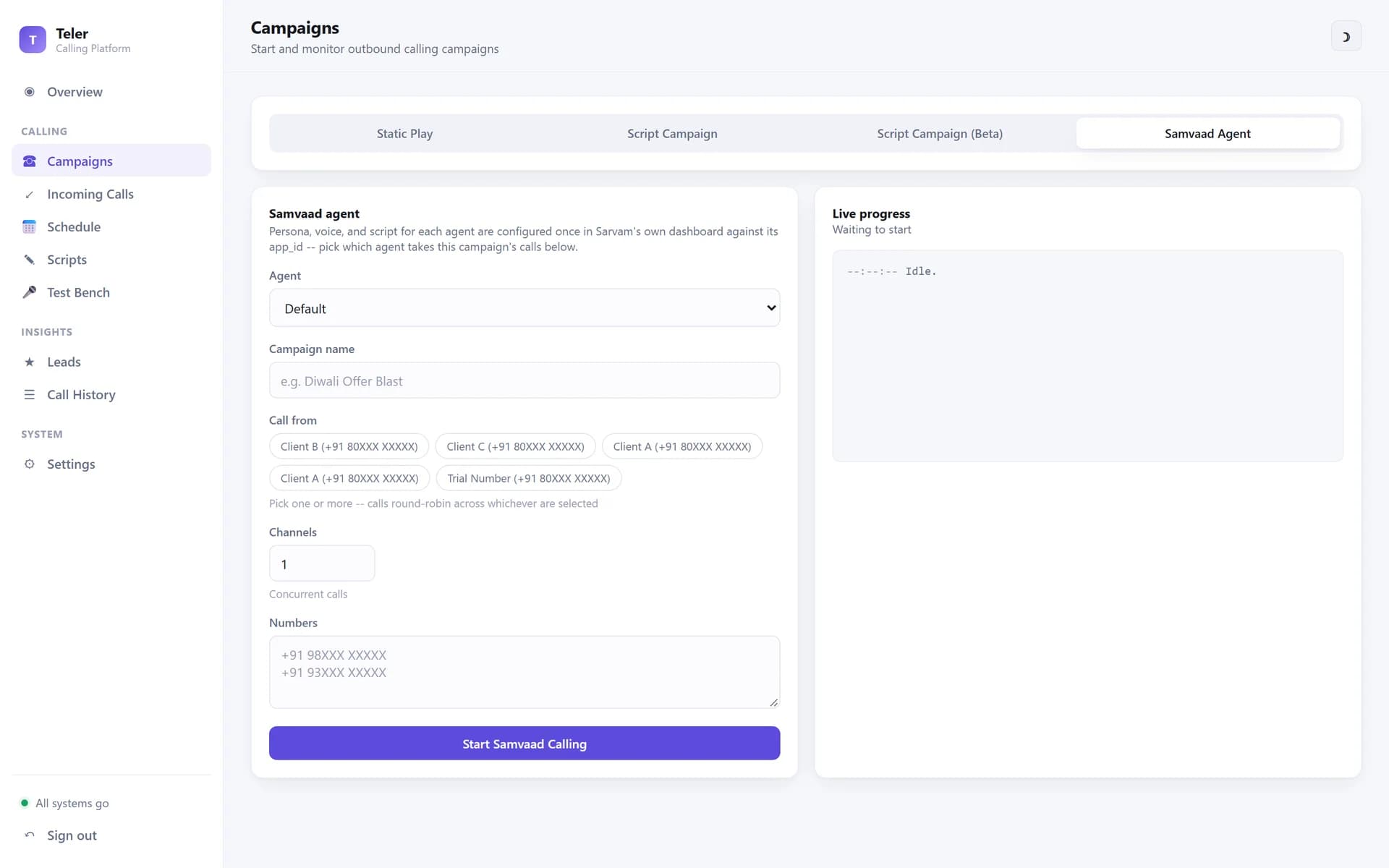
Task: Navigate to Test Bench
Action: [x=111, y=292]
